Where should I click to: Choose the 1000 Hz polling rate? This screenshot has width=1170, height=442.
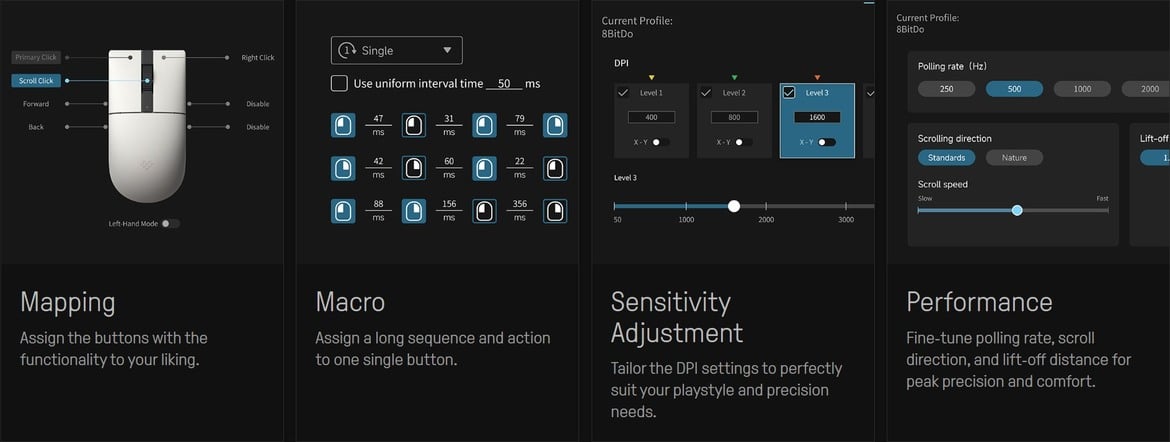point(1082,89)
